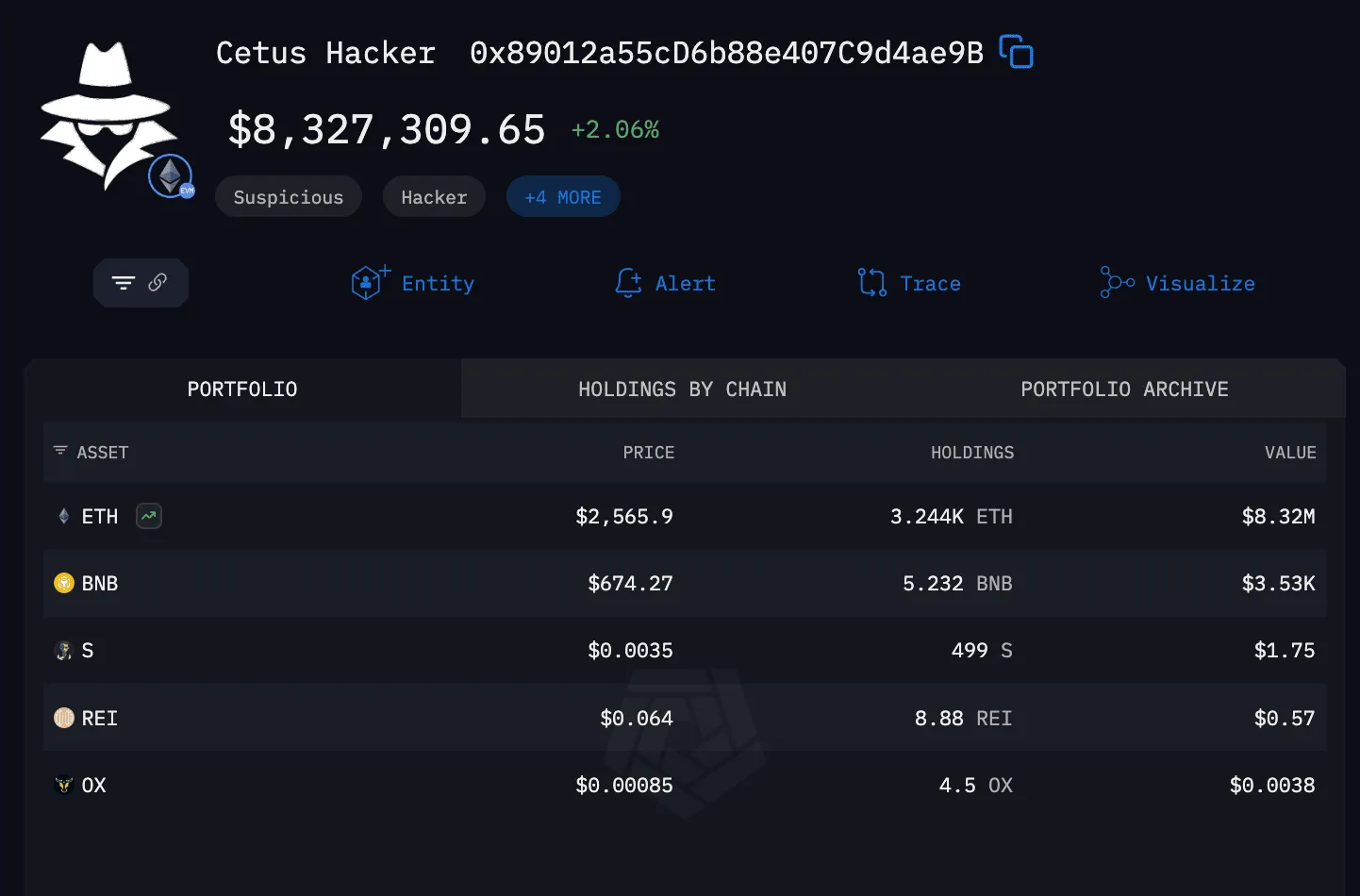Click the S token icon
The width and height of the screenshot is (1360, 896).
click(x=64, y=650)
